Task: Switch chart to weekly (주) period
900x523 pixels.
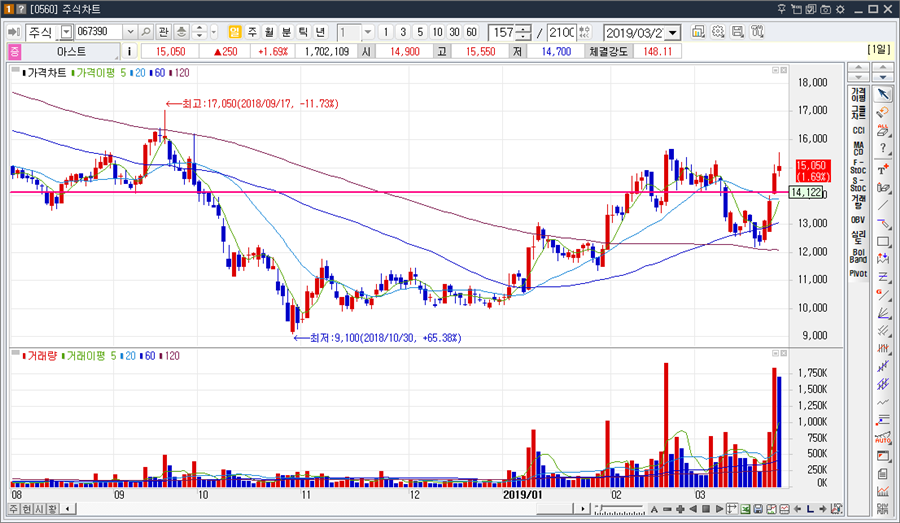Action: point(252,32)
